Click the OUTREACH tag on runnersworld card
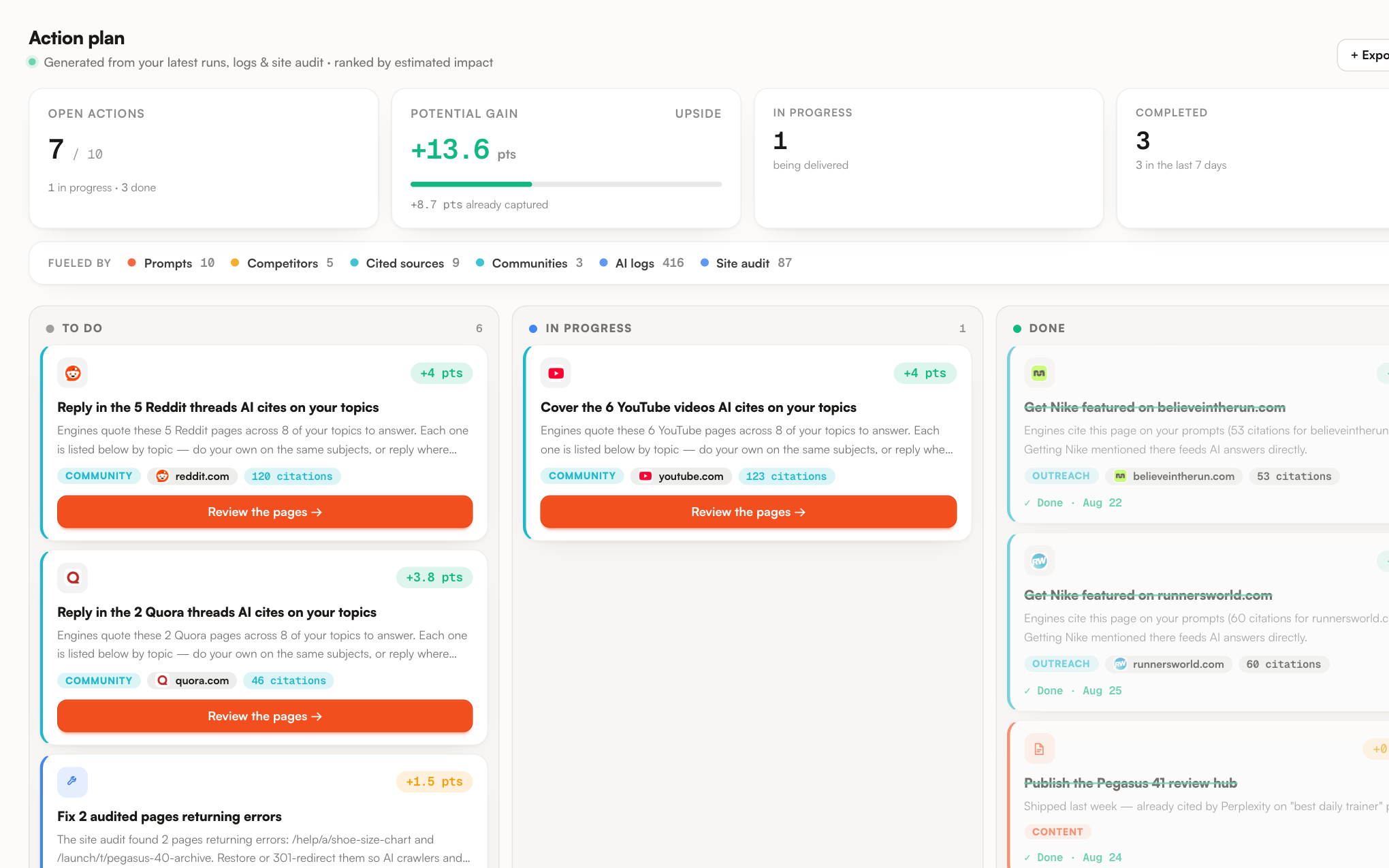The image size is (1389, 868). click(x=1061, y=664)
